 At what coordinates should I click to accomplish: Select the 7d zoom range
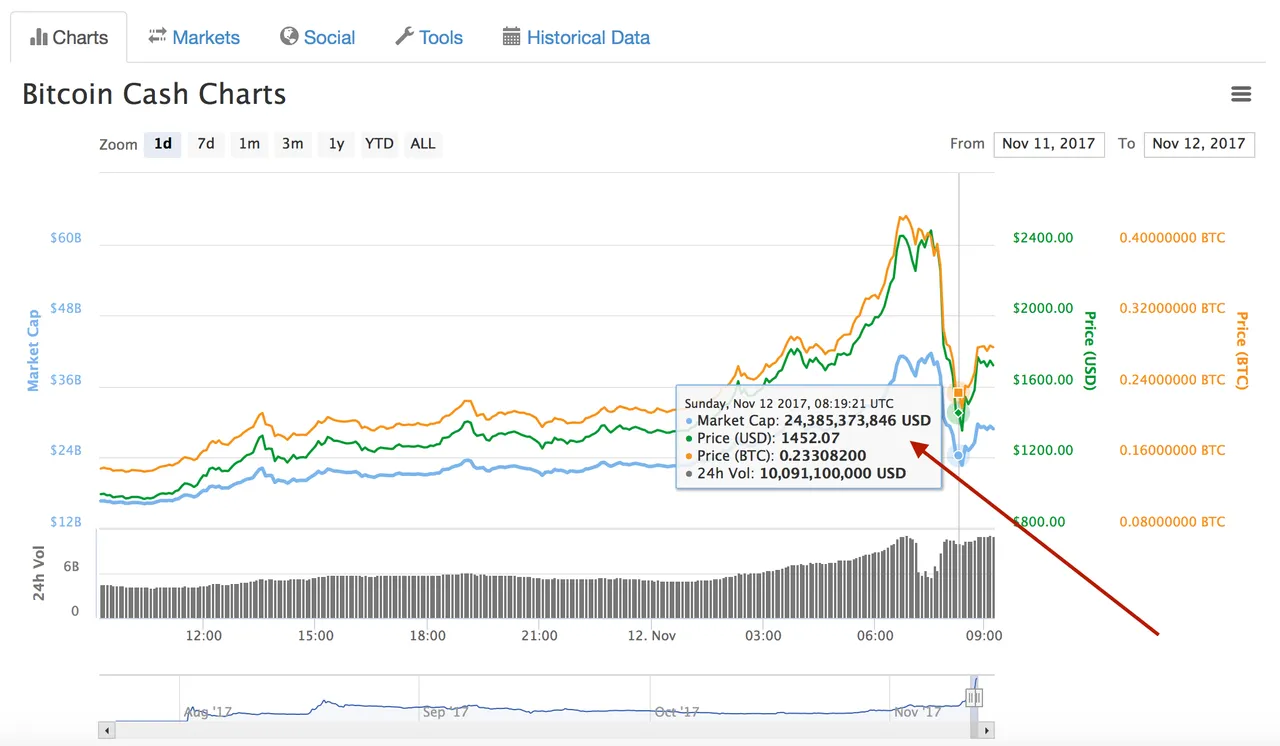click(206, 144)
